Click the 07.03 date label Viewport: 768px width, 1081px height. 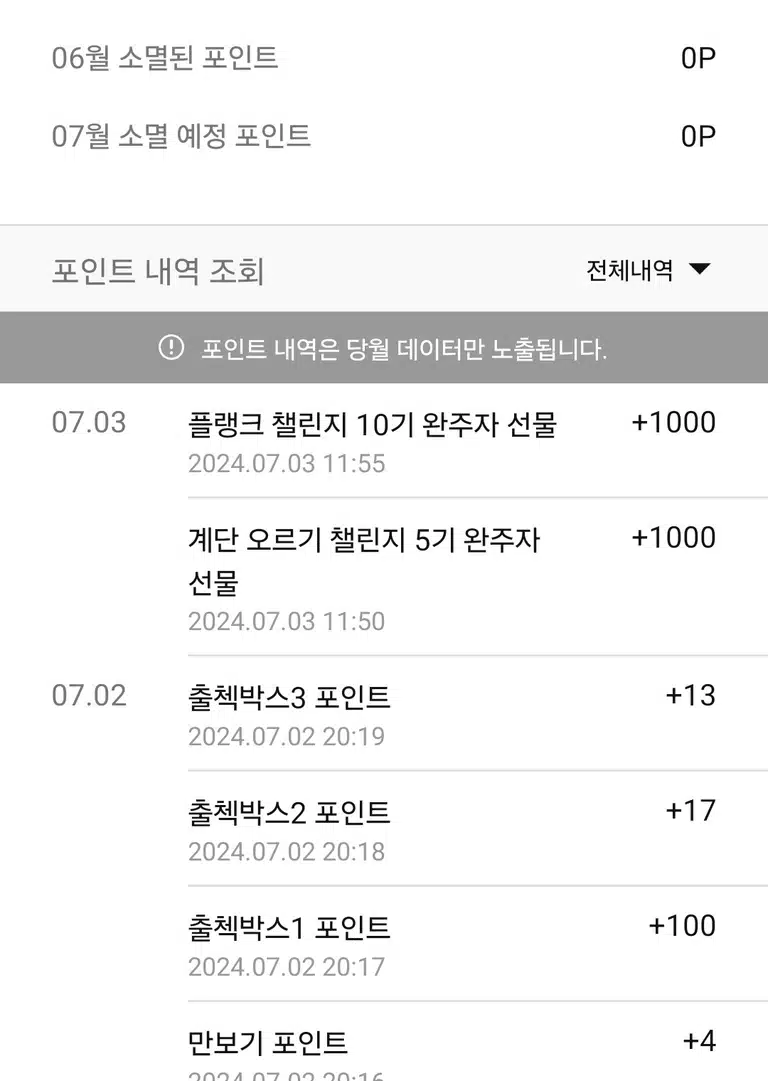pos(89,422)
